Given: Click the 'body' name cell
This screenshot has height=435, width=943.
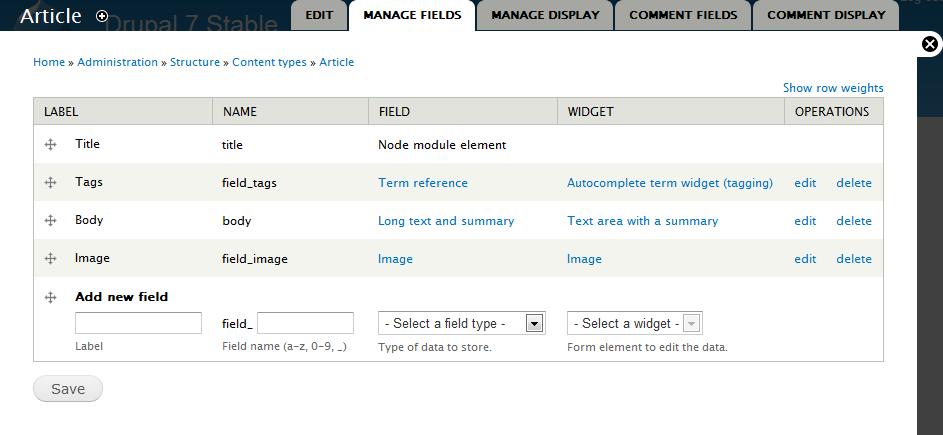Looking at the screenshot, I should coord(236,221).
